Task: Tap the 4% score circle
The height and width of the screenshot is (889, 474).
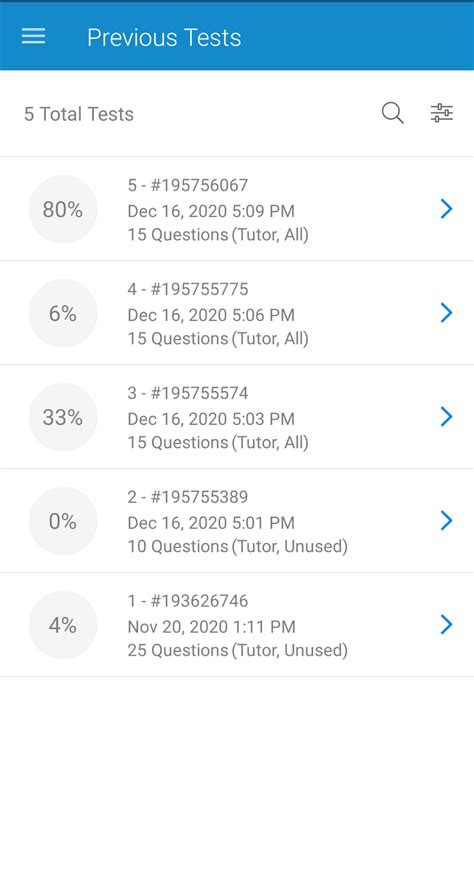Action: (63, 625)
